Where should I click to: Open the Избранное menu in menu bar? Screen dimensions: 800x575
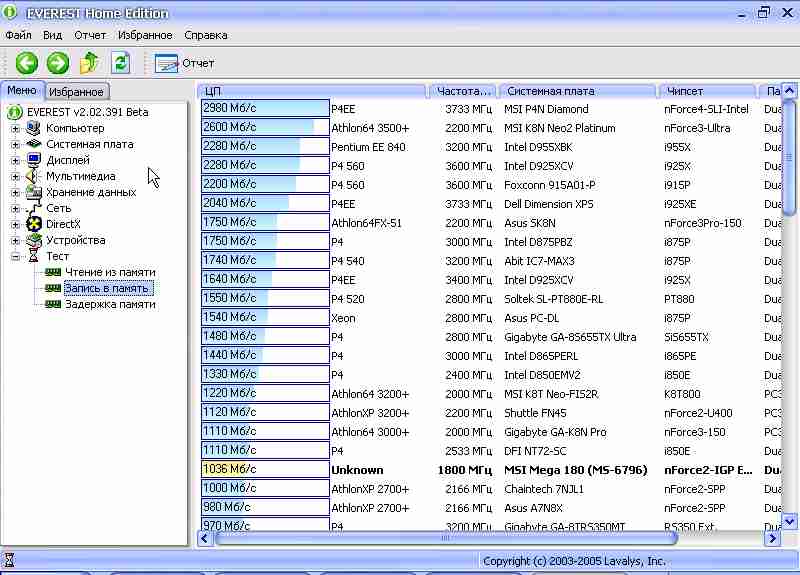tap(145, 35)
